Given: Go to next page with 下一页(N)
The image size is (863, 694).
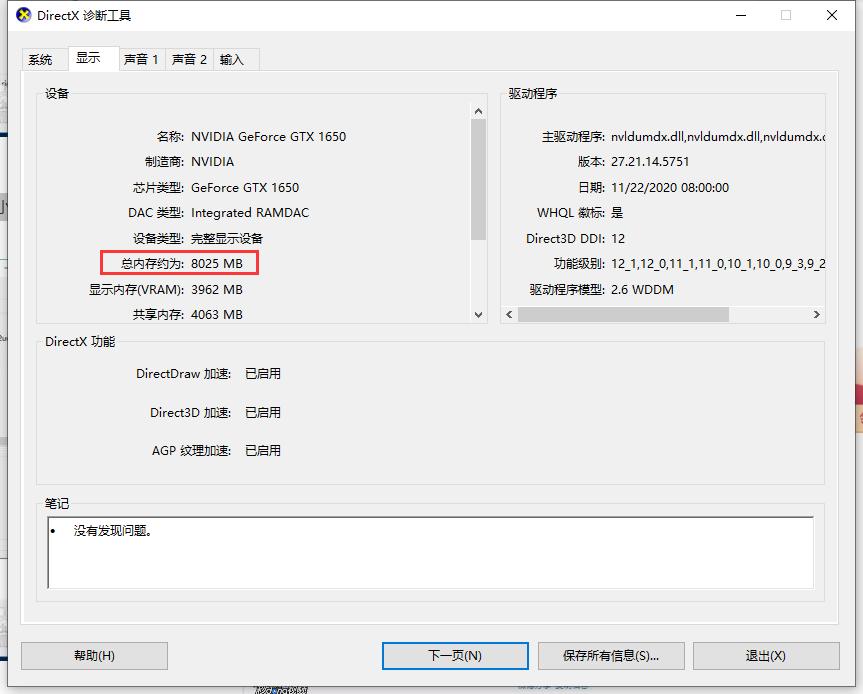Looking at the screenshot, I should pos(455,655).
